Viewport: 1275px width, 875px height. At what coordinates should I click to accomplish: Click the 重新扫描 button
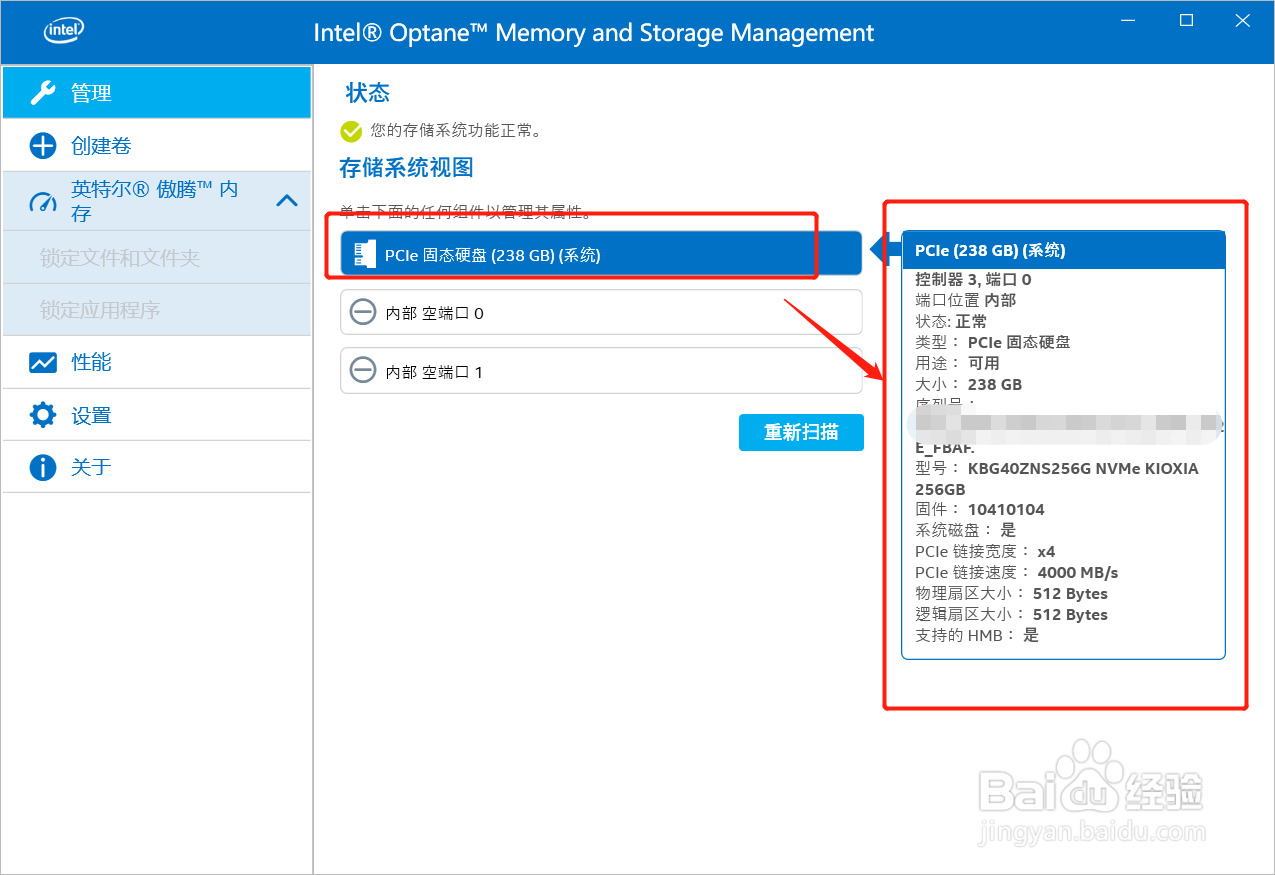[x=801, y=432]
